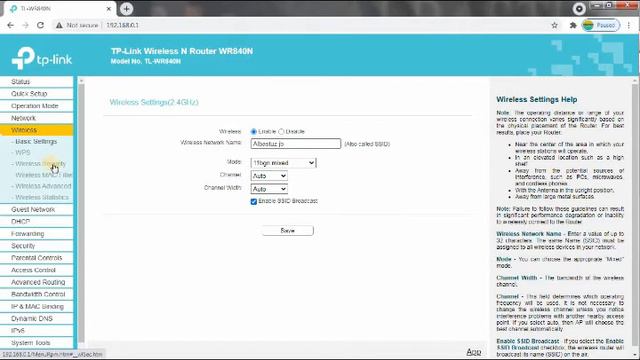The width and height of the screenshot is (640, 360).
Task: Open the Channel dropdown
Action: pos(269,176)
